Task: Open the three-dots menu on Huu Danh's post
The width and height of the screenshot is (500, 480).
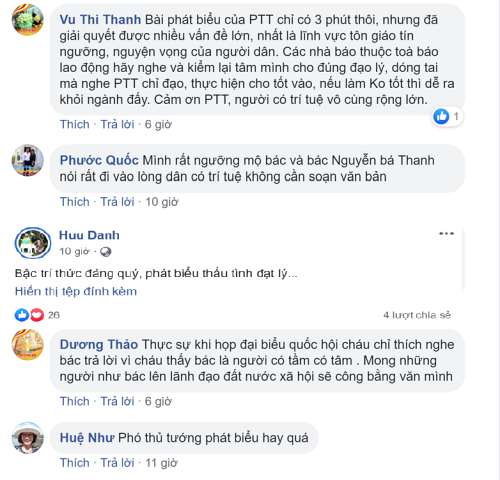Action: point(446,233)
